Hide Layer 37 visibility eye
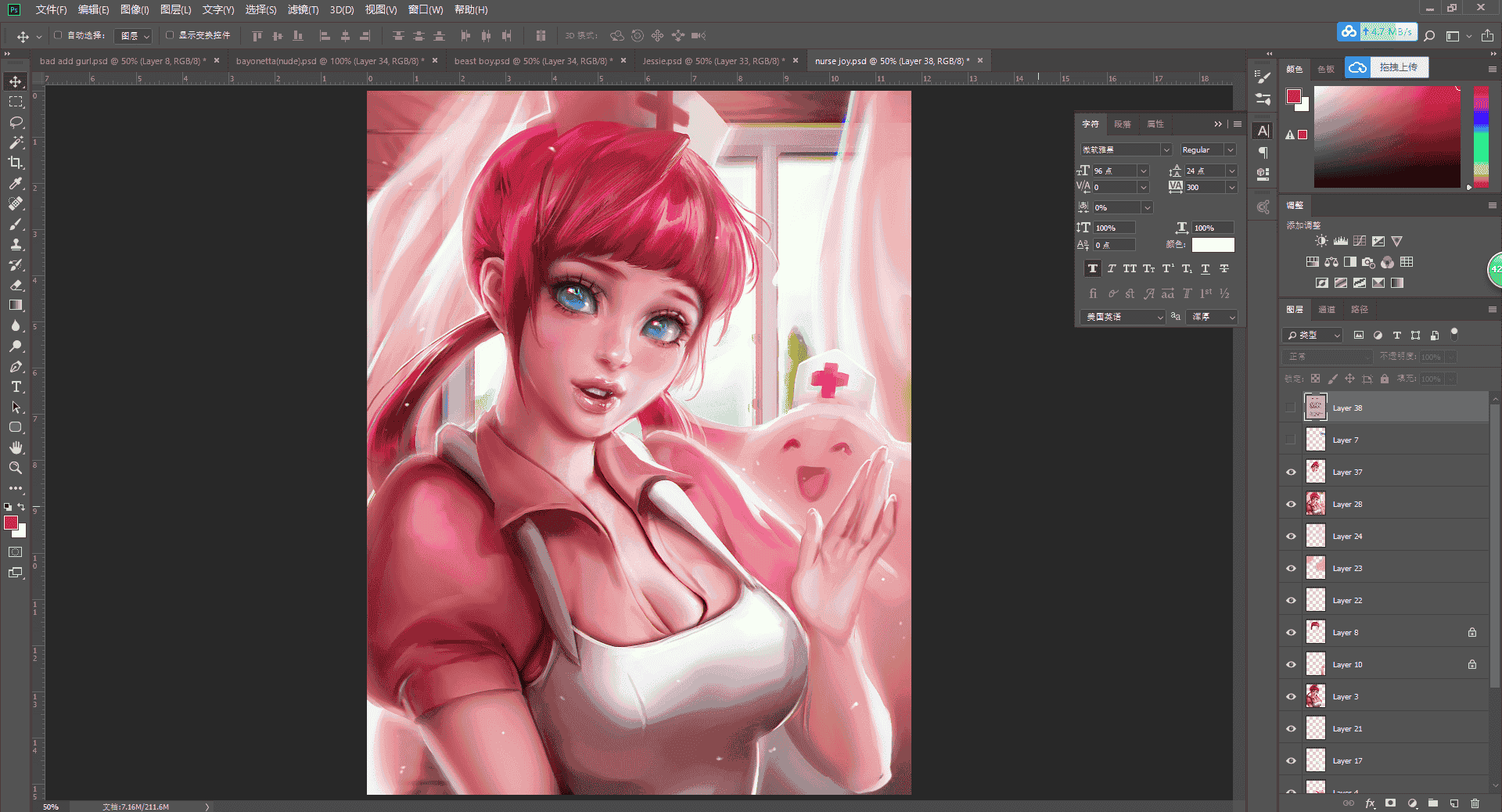Image resolution: width=1502 pixels, height=812 pixels. (x=1291, y=472)
